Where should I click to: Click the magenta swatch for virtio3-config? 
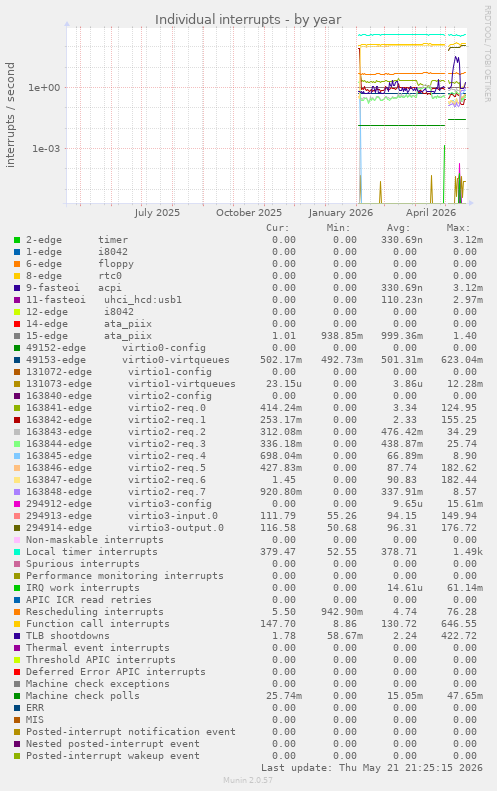[x=17, y=504]
